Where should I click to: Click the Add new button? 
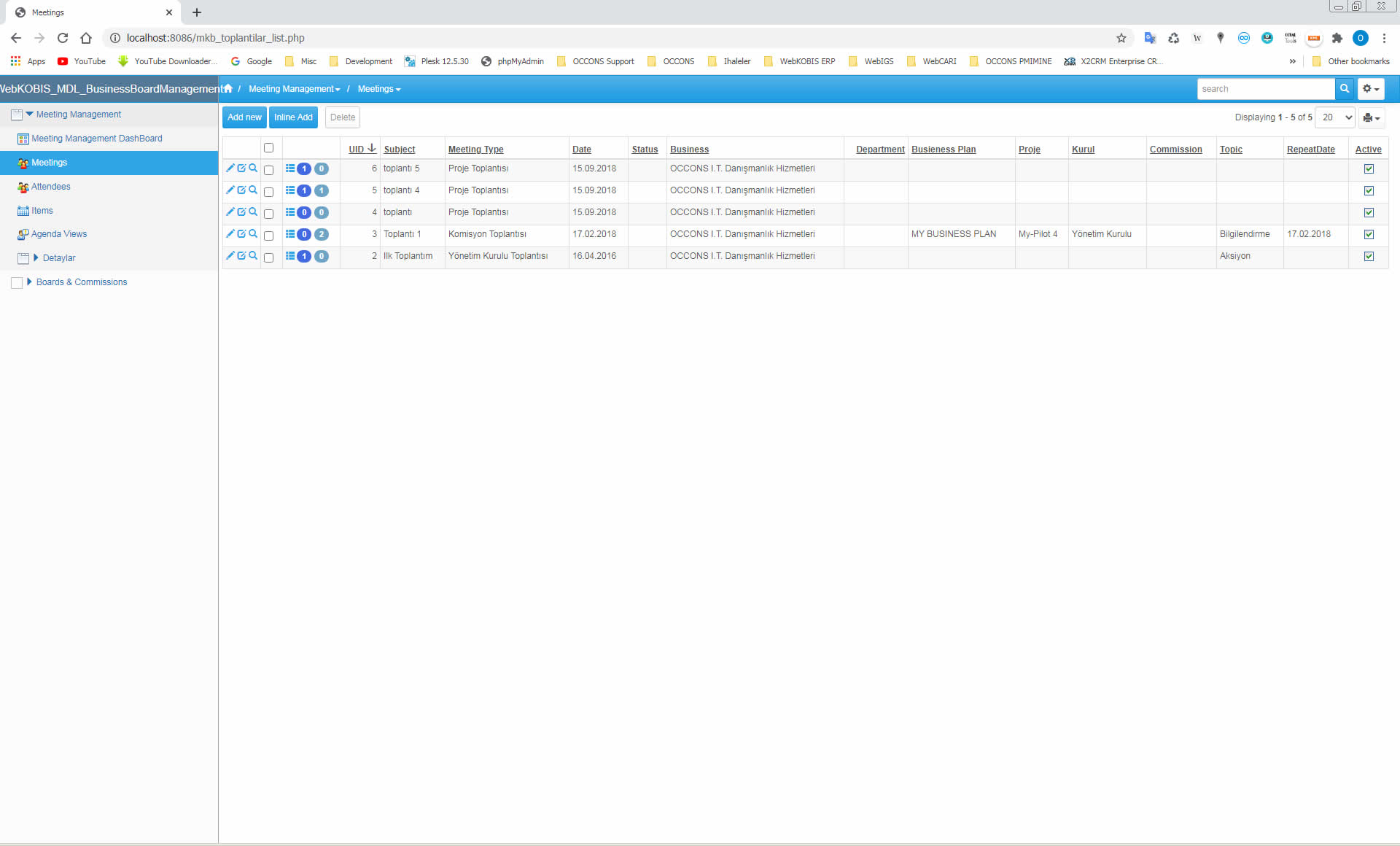244,117
